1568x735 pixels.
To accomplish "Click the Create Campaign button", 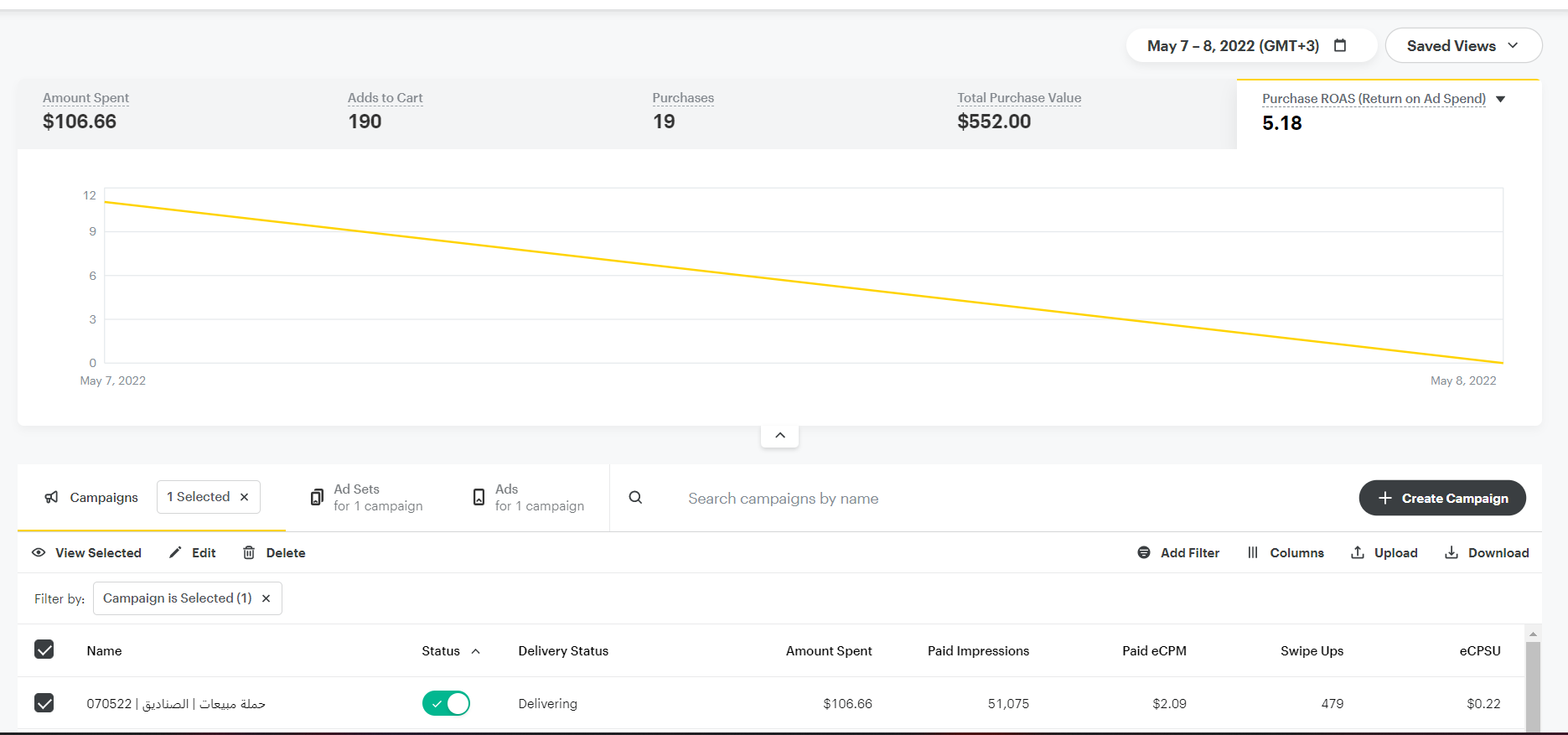I will click(x=1441, y=498).
